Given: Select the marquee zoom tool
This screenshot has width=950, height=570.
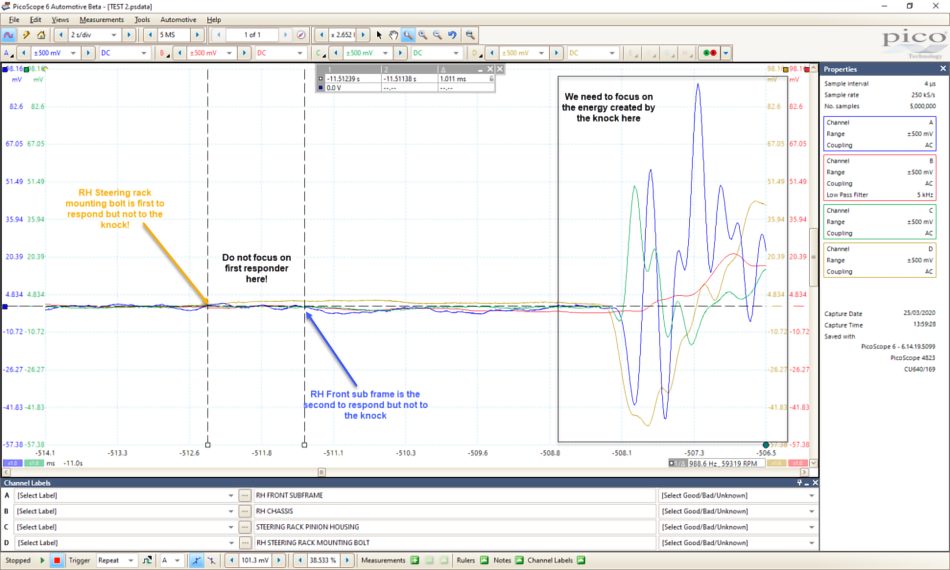Looking at the screenshot, I should [408, 35].
